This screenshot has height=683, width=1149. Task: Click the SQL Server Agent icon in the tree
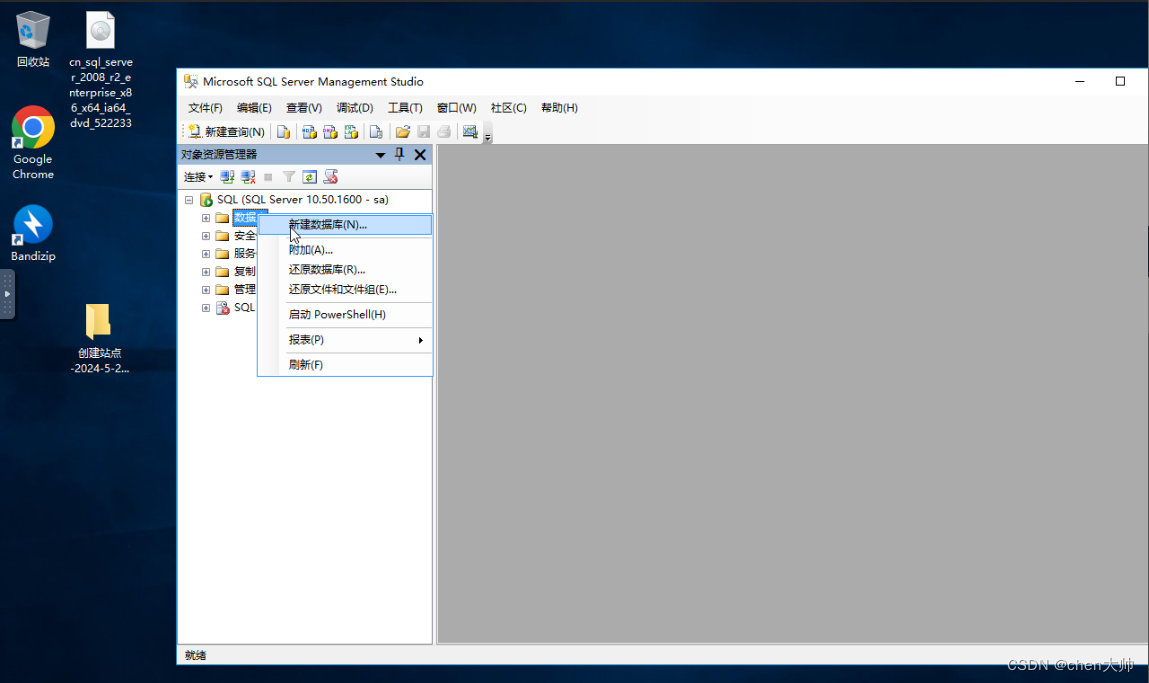(223, 308)
